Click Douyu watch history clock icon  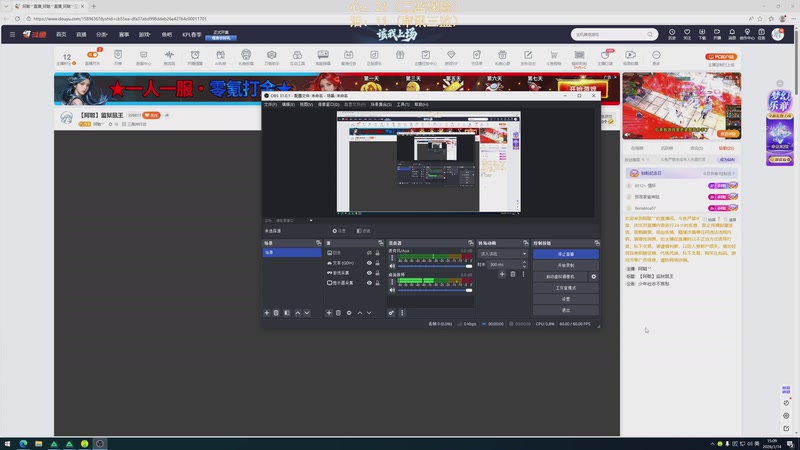[672, 34]
